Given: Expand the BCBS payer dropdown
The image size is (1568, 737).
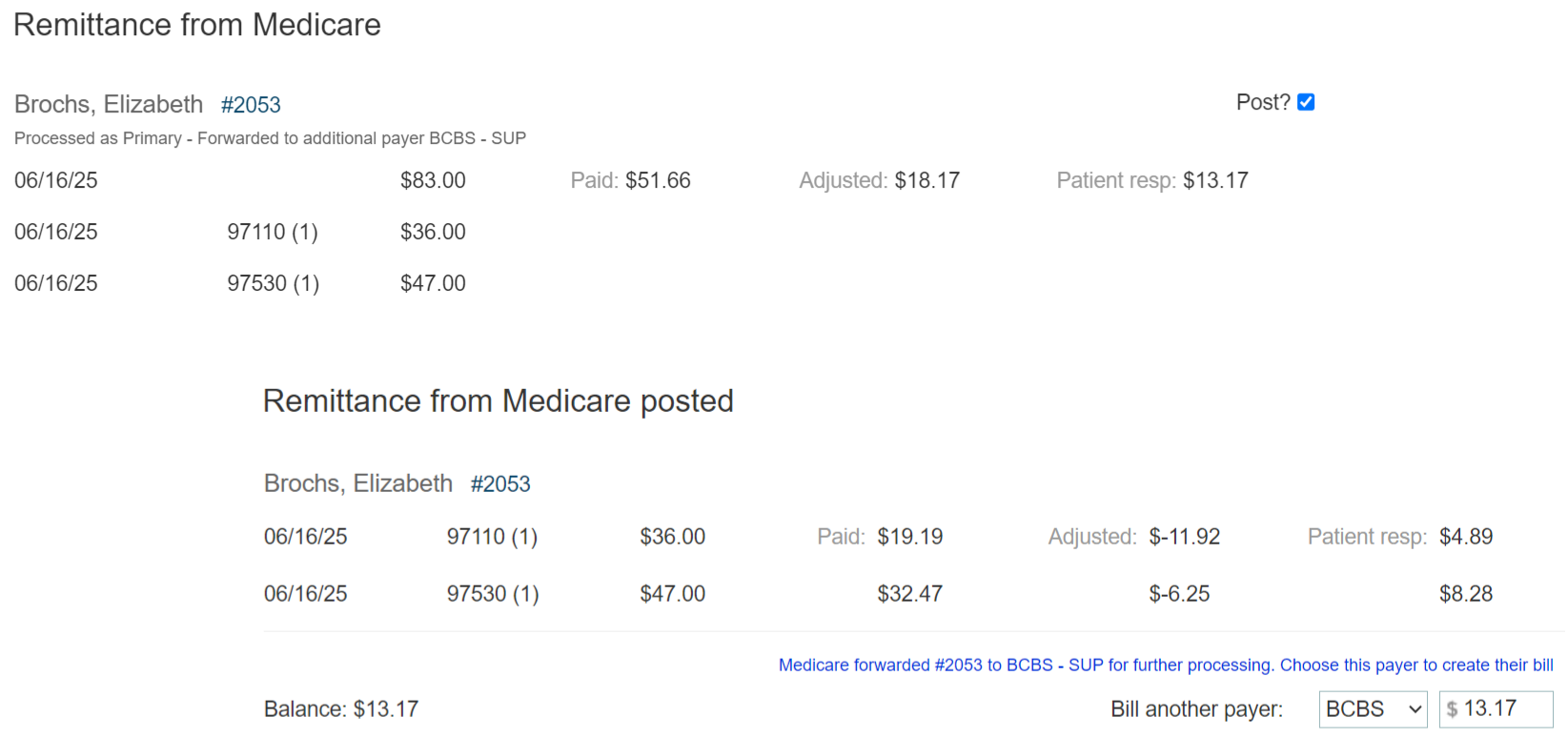Looking at the screenshot, I should point(1373,709).
